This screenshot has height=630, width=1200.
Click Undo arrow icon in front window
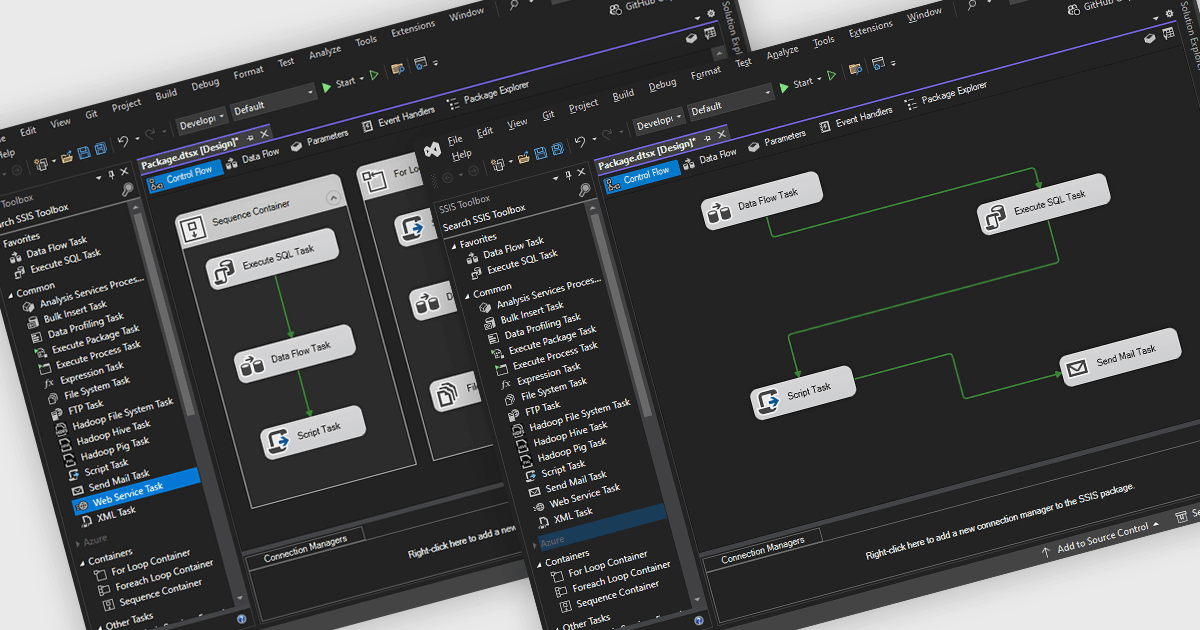click(x=579, y=143)
